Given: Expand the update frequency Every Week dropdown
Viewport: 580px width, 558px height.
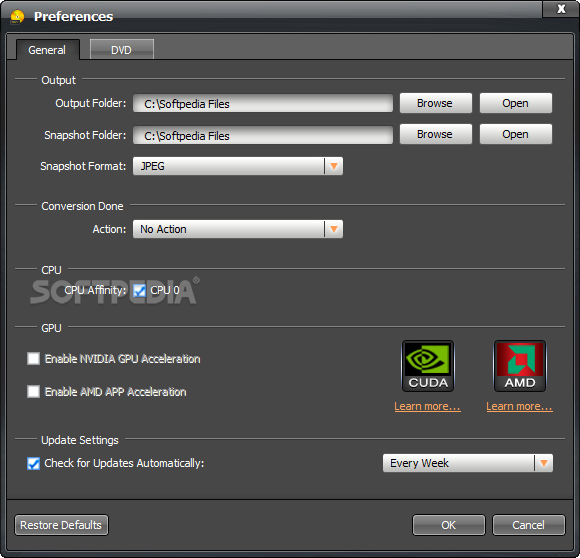Looking at the screenshot, I should 468,463.
